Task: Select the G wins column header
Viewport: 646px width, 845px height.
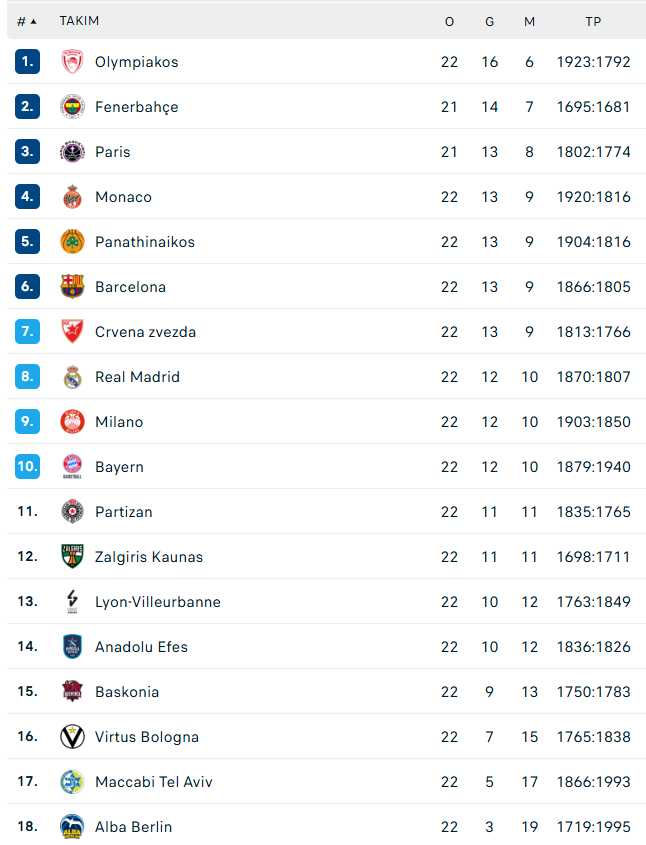Action: click(x=489, y=22)
